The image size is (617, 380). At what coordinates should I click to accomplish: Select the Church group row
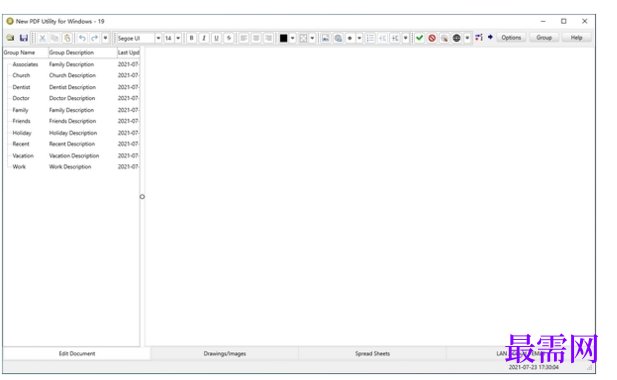(71, 75)
